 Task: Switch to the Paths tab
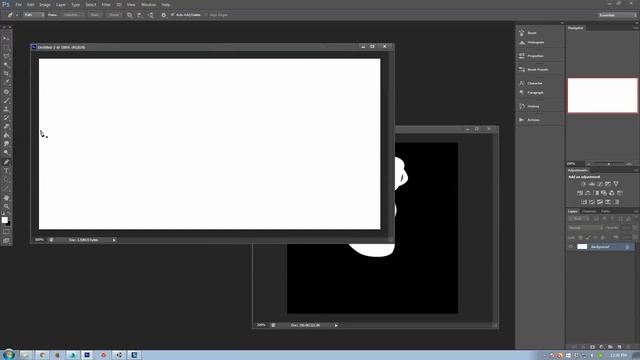point(606,211)
